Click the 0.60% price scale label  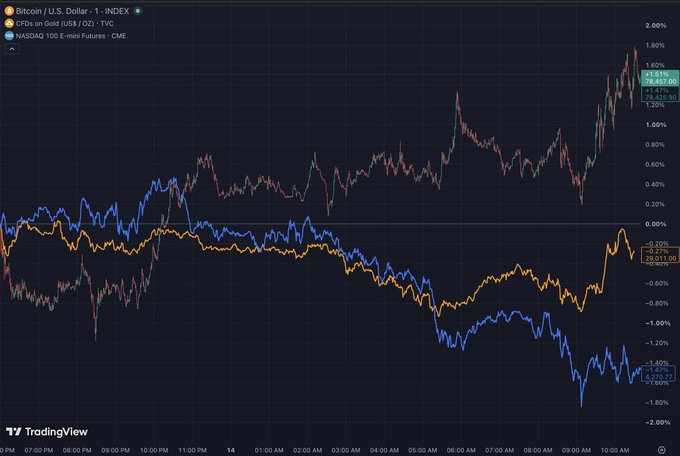point(655,164)
